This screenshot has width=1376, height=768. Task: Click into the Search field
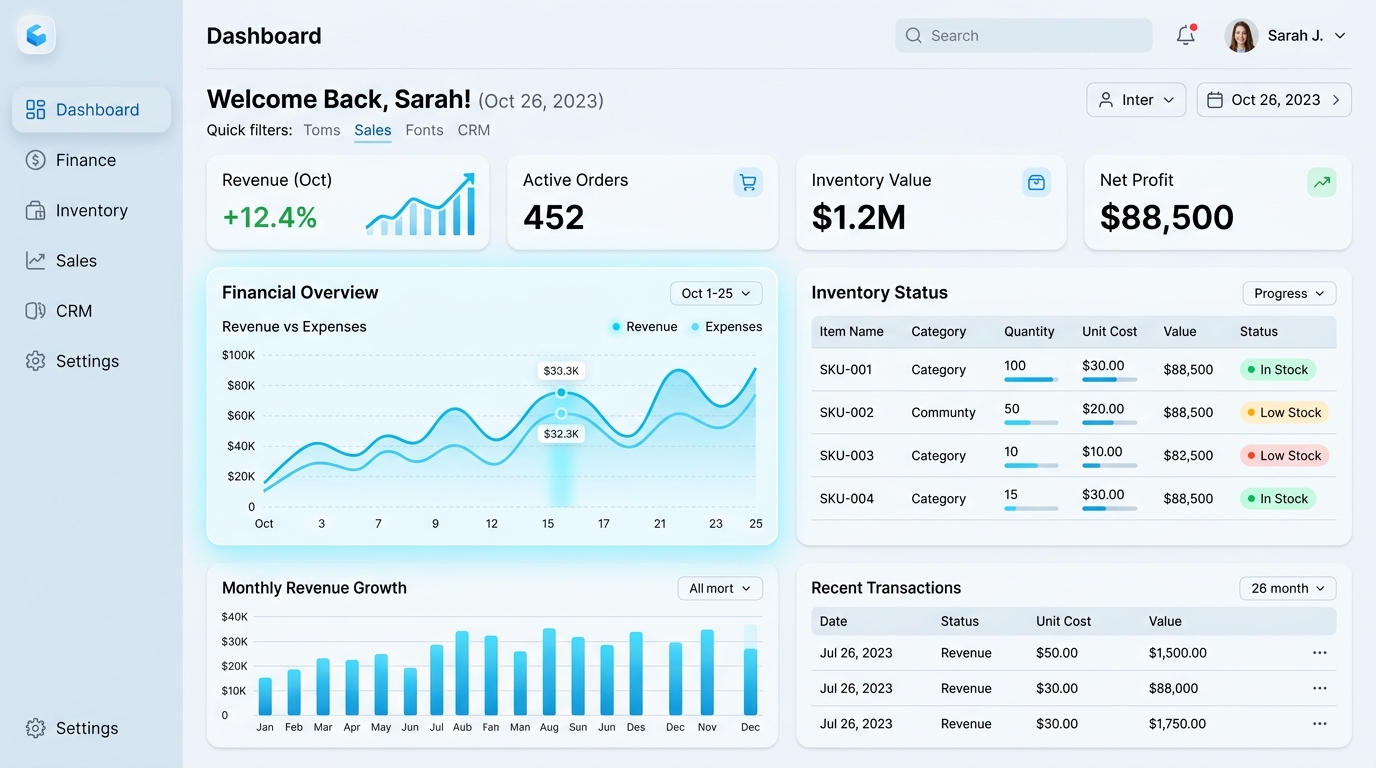click(x=1024, y=35)
